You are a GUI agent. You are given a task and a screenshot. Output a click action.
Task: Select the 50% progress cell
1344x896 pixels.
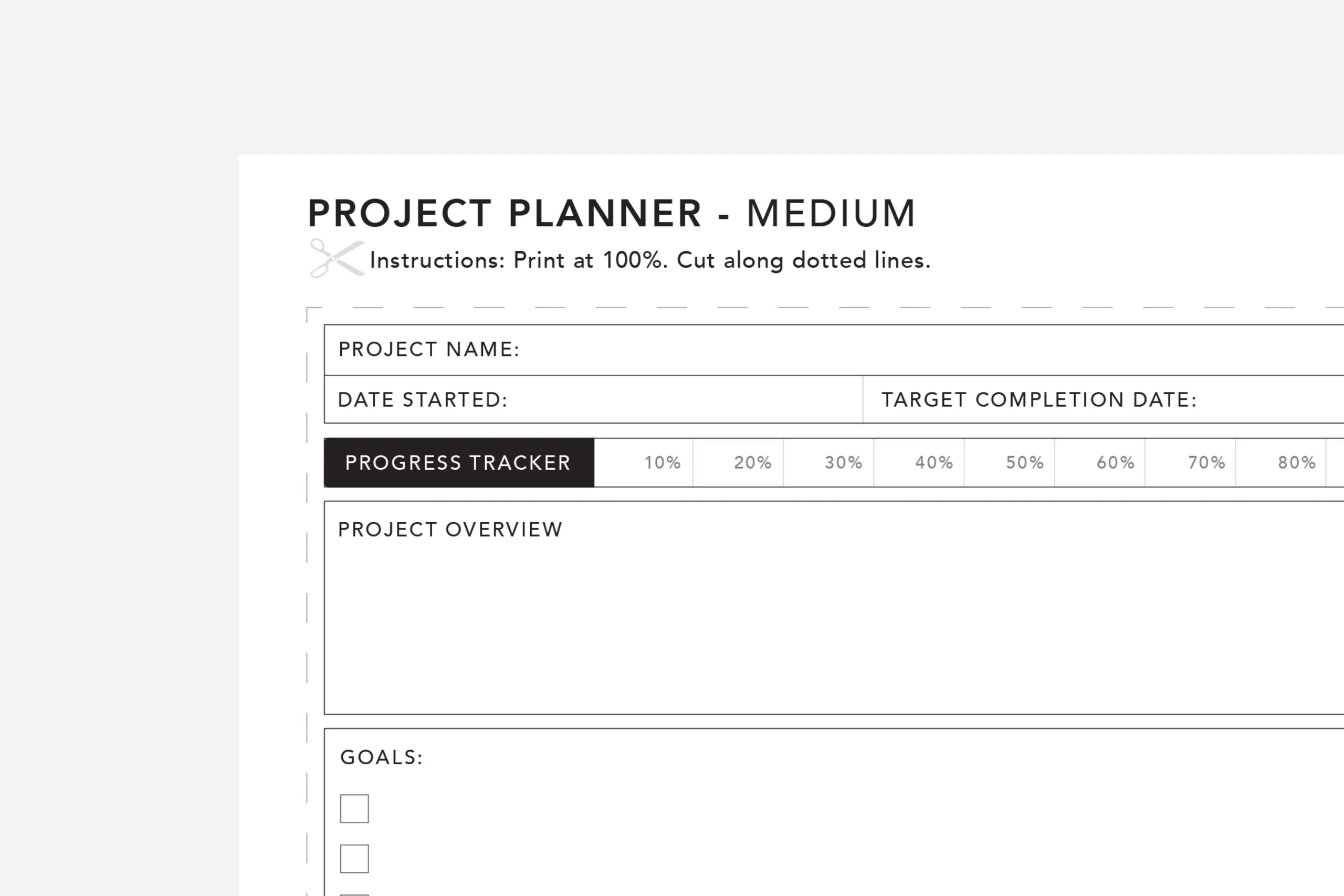(1010, 463)
